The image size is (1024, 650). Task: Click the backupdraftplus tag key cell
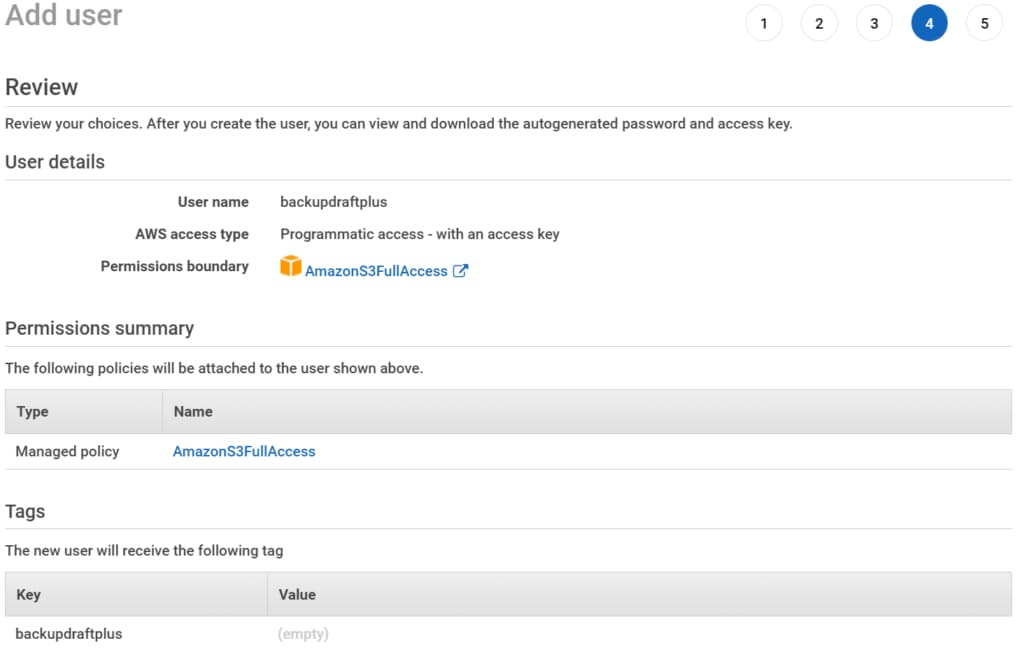coord(69,634)
